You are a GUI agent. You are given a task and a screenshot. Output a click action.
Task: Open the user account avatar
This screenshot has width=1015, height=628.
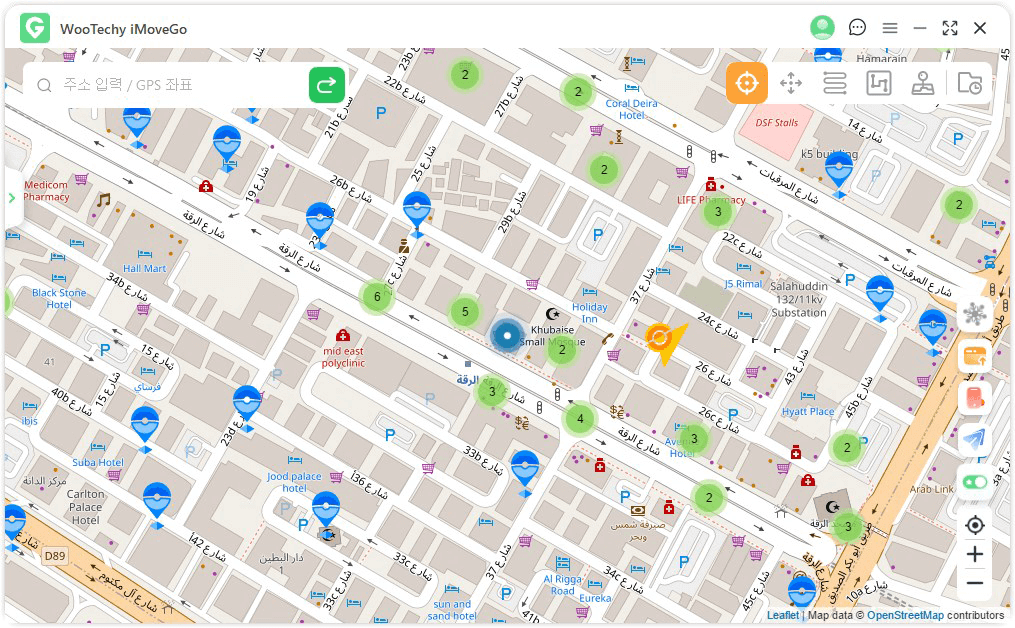point(822,28)
